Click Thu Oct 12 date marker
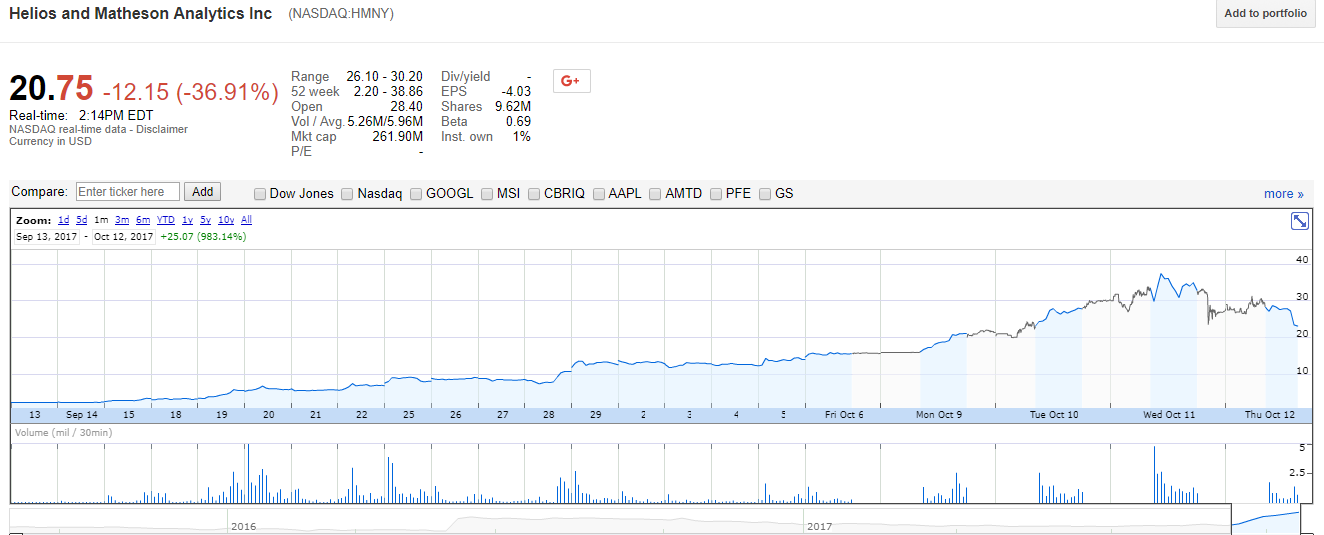Image resolution: width=1324 pixels, height=535 pixels. [1270, 414]
